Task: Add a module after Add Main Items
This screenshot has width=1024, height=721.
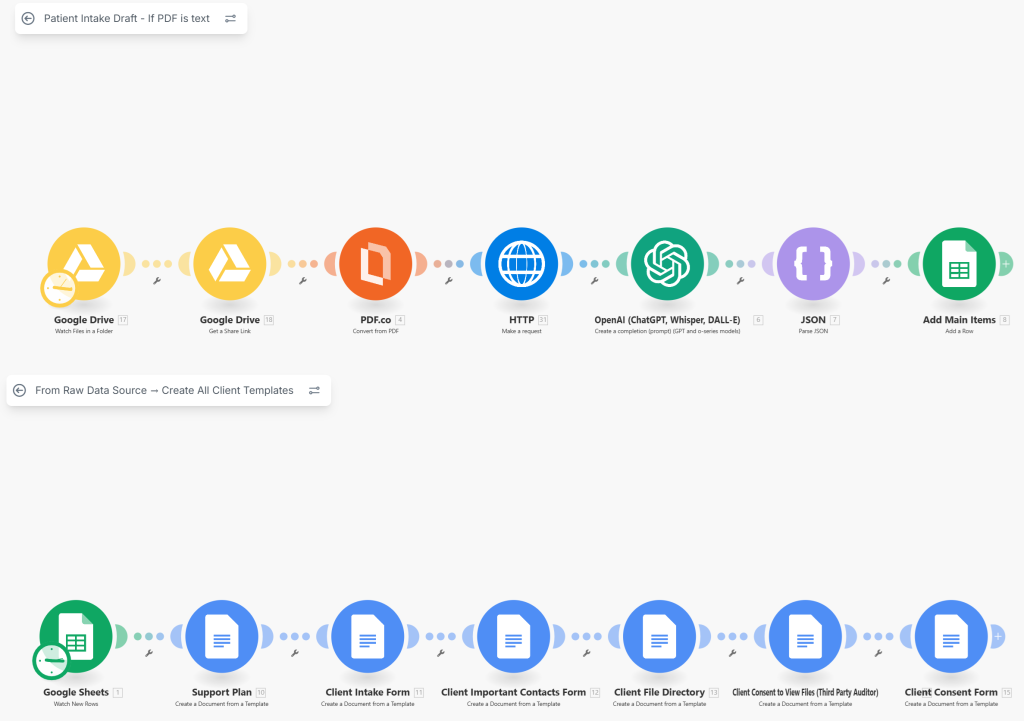Action: click(1006, 264)
